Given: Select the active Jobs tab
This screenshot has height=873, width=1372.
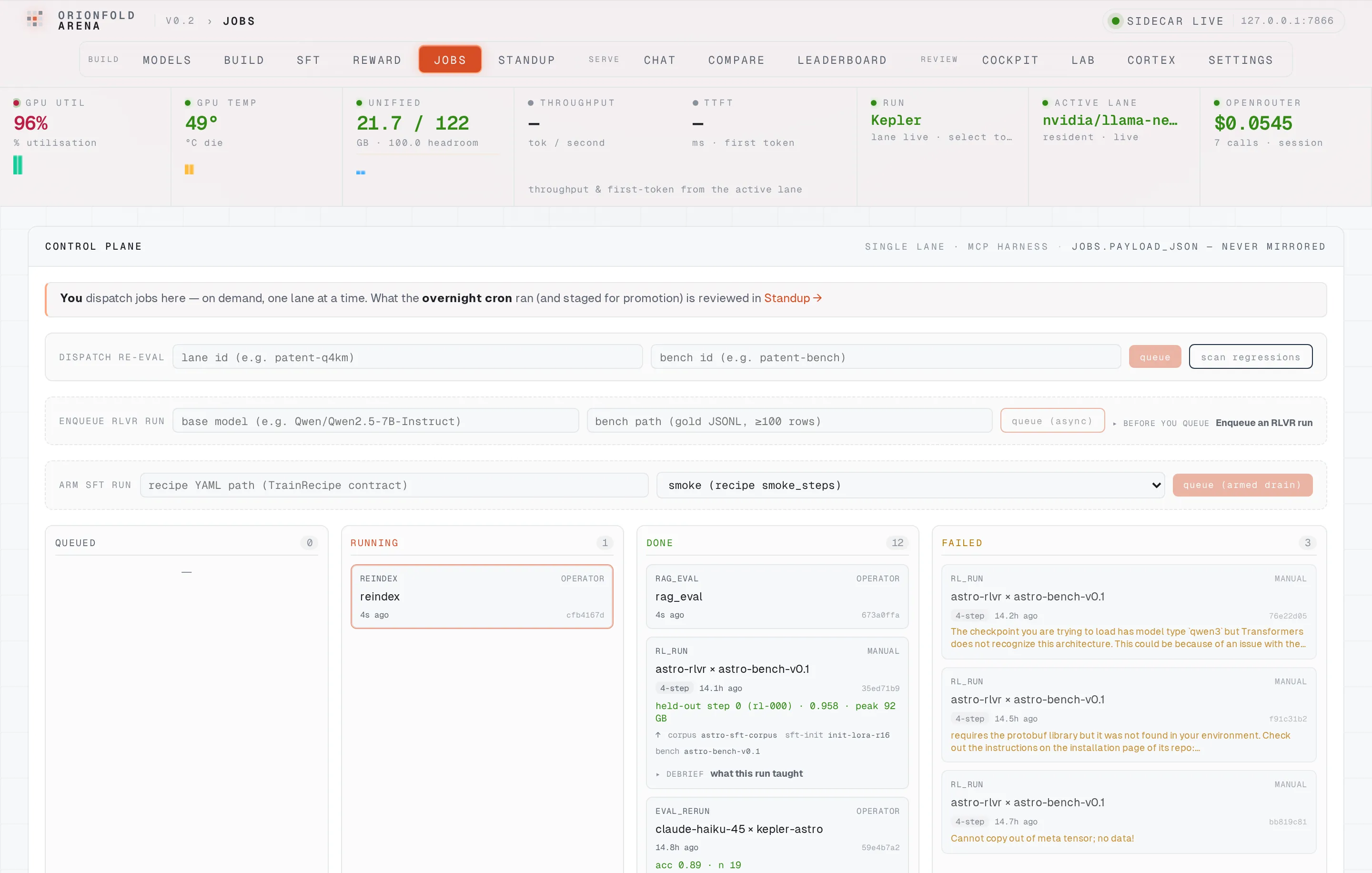Looking at the screenshot, I should (450, 59).
